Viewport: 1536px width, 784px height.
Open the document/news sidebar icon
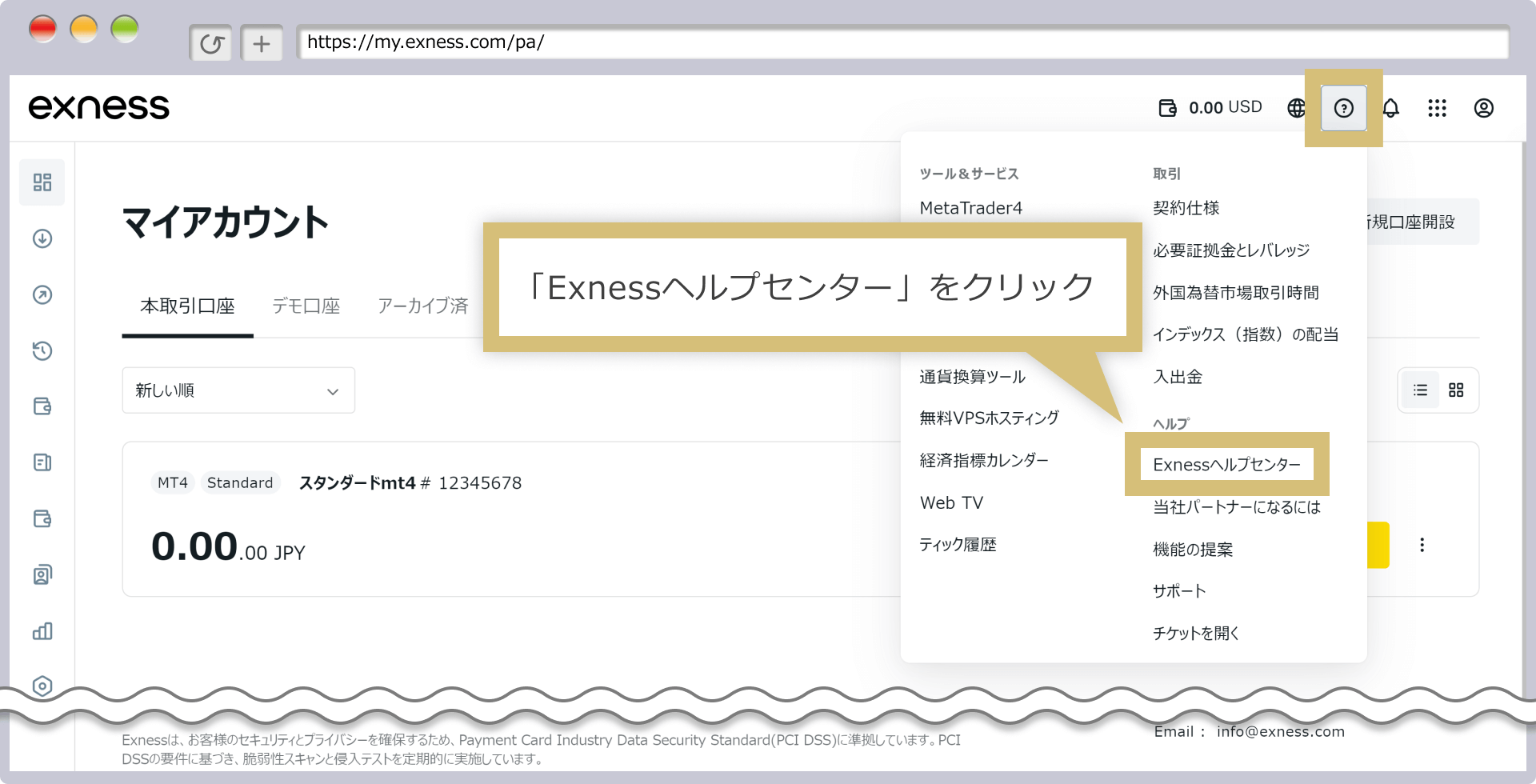pyautogui.click(x=42, y=462)
